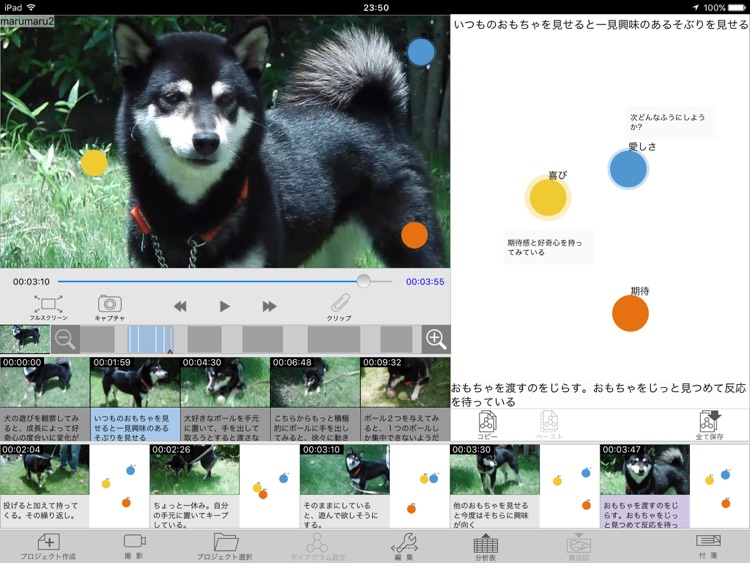This screenshot has width=750, height=563.
Task: Open the diagram preview beside the 00:03:10 clip
Action: pos(420,486)
